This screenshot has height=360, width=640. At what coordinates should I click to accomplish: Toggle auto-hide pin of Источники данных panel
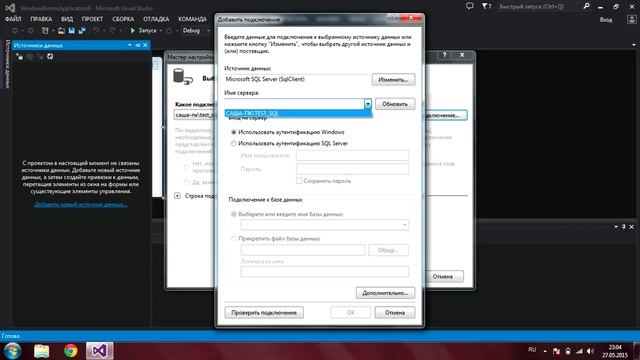pyautogui.click(x=138, y=45)
